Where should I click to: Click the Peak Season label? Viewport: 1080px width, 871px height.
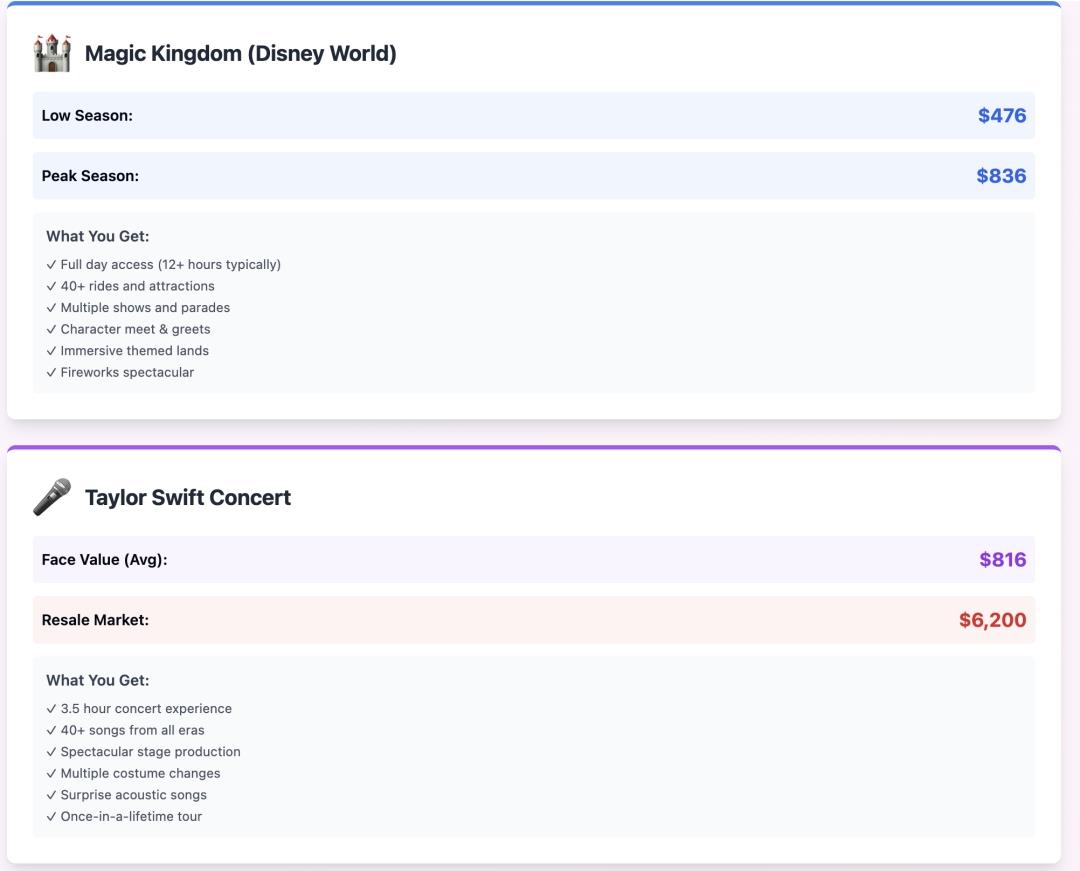point(90,176)
